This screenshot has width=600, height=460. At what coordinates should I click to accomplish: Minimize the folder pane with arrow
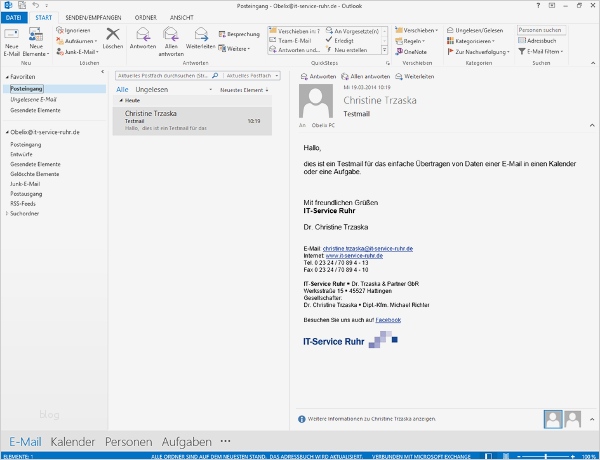click(x=103, y=72)
